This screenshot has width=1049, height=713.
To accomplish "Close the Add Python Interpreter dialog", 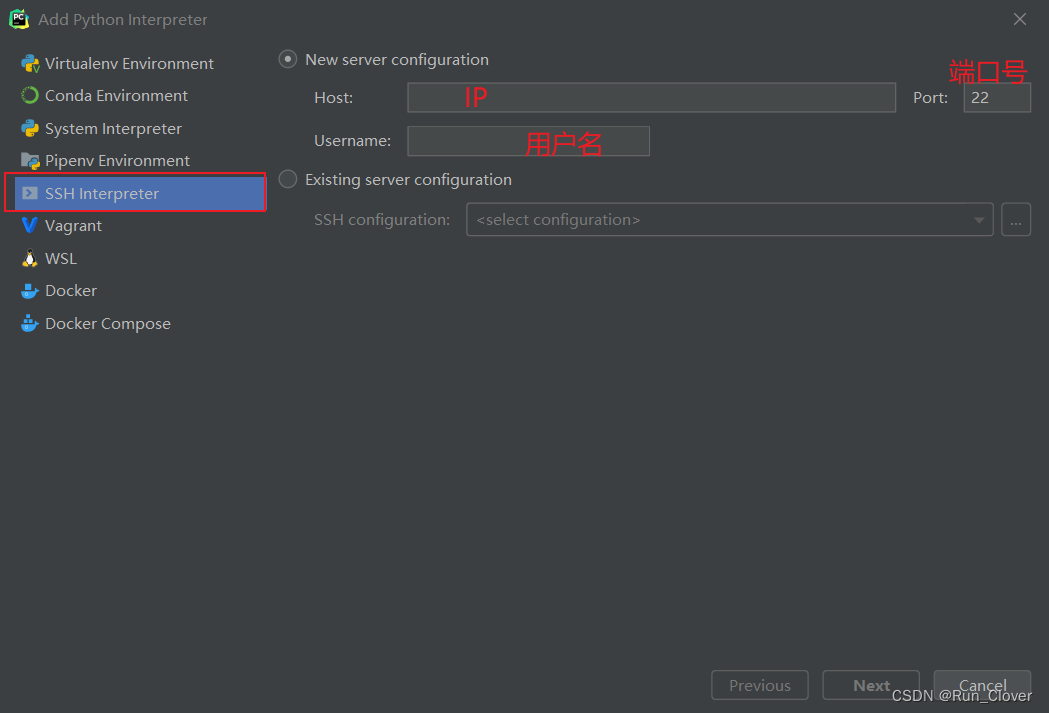I will point(1020,19).
